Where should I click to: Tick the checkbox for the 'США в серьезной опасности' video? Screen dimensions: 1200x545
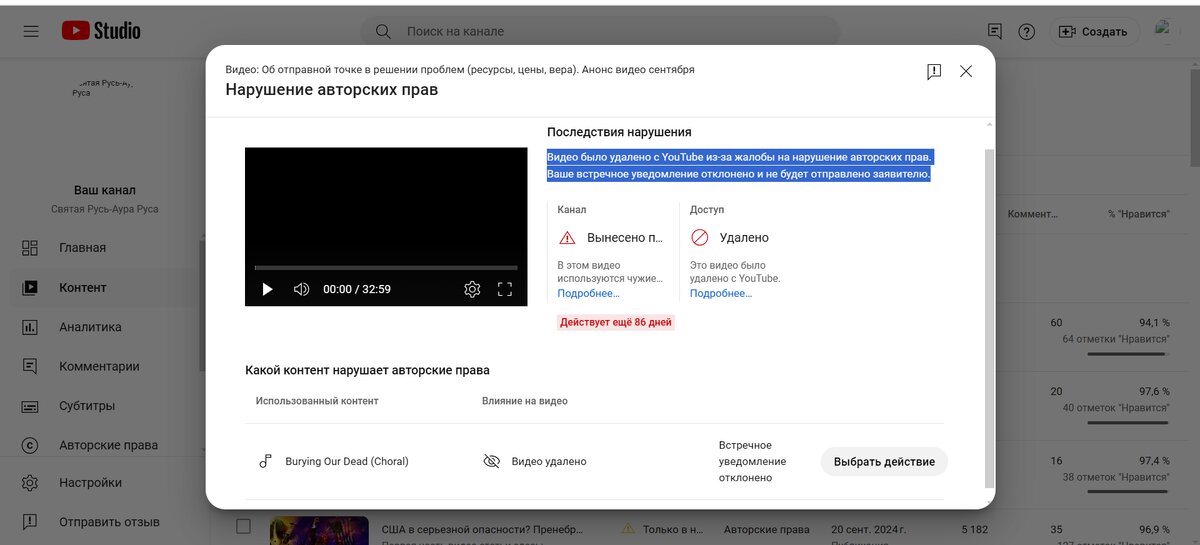click(243, 526)
